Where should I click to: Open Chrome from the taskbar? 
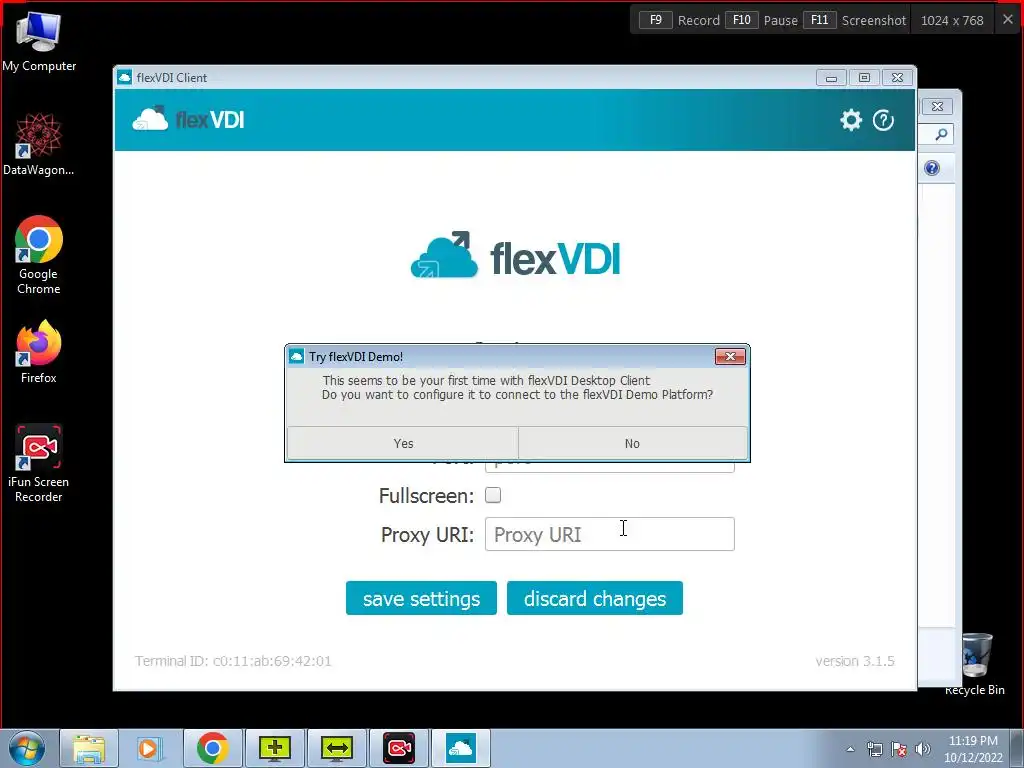[x=213, y=748]
